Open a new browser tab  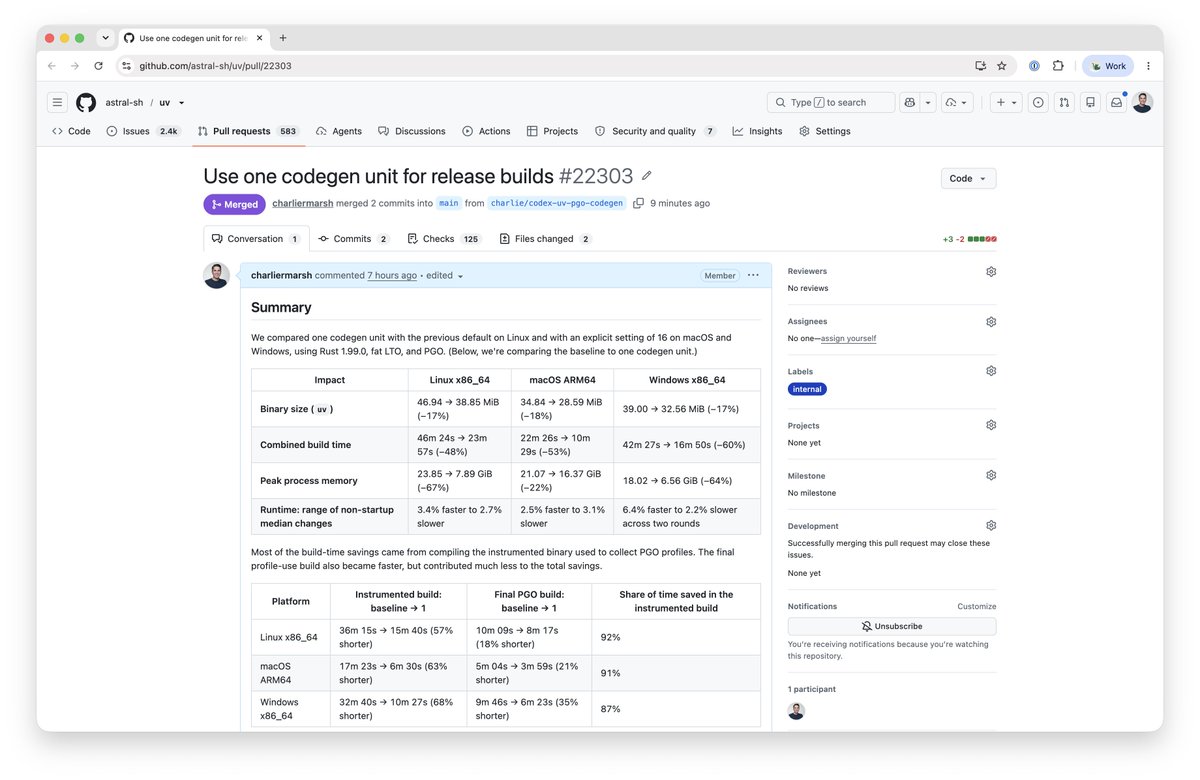tap(283, 38)
